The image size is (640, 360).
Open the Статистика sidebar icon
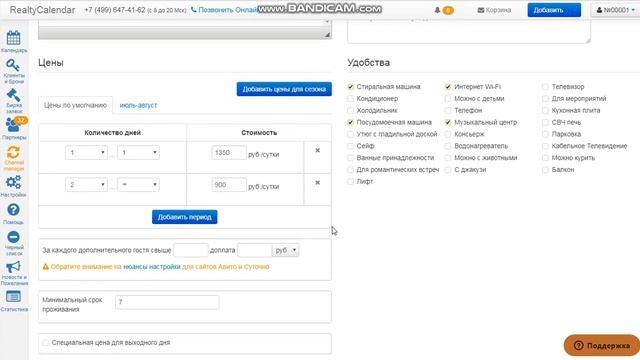point(13,297)
